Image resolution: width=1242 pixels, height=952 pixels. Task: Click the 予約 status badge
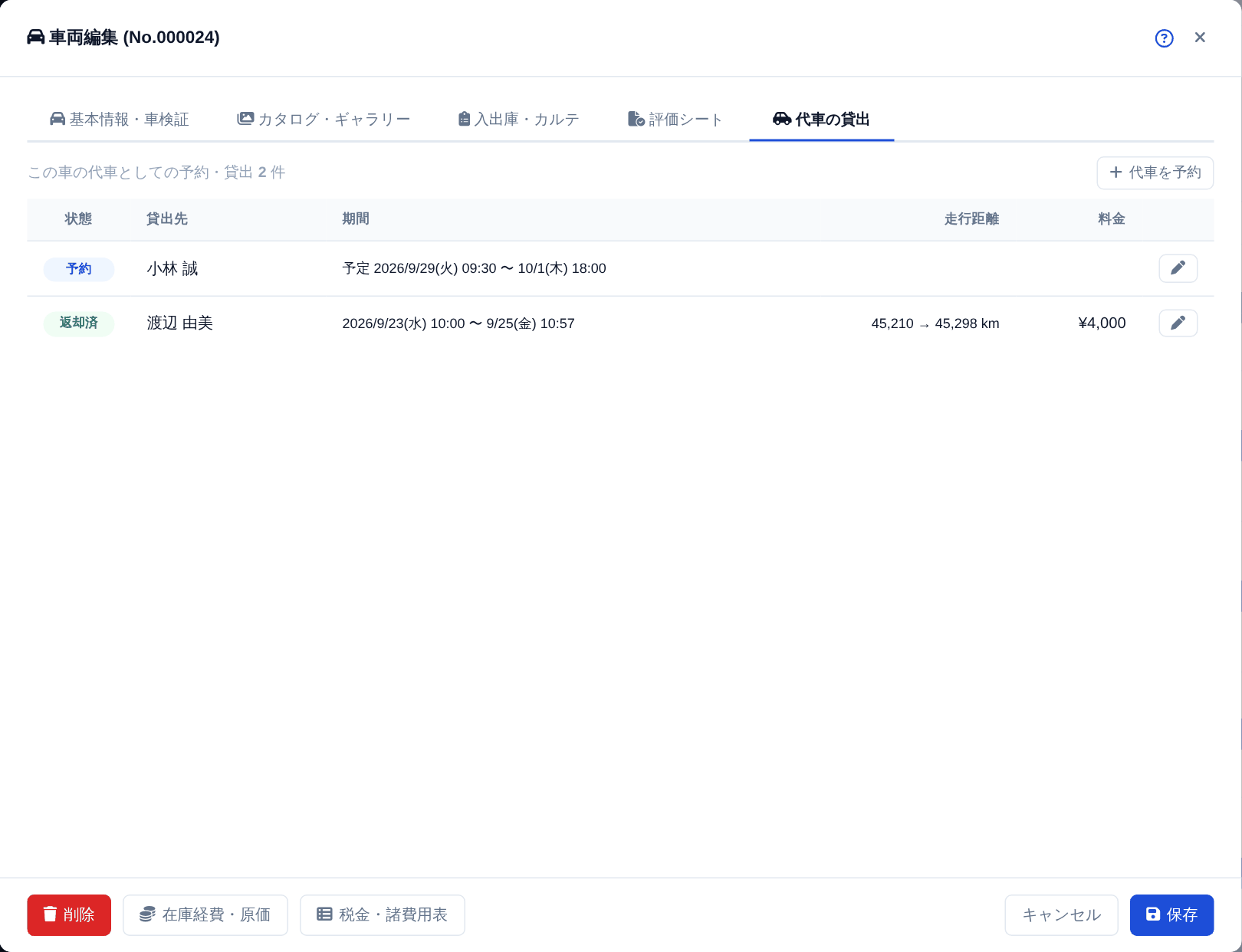point(79,269)
